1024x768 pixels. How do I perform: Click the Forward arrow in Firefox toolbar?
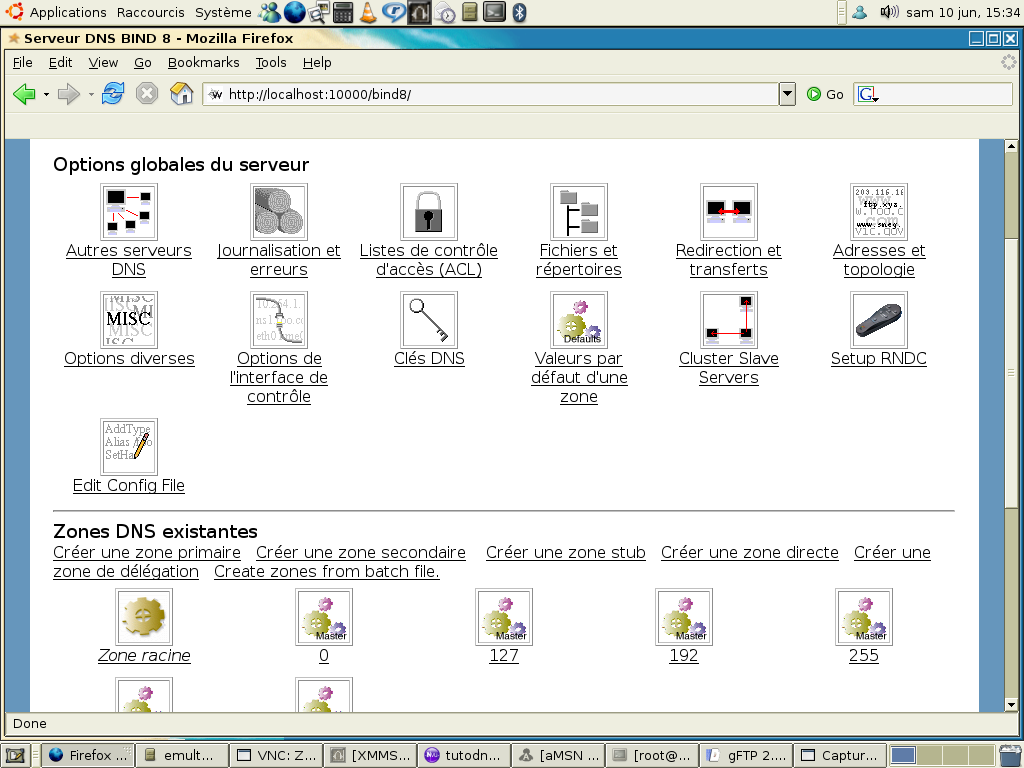[69, 94]
